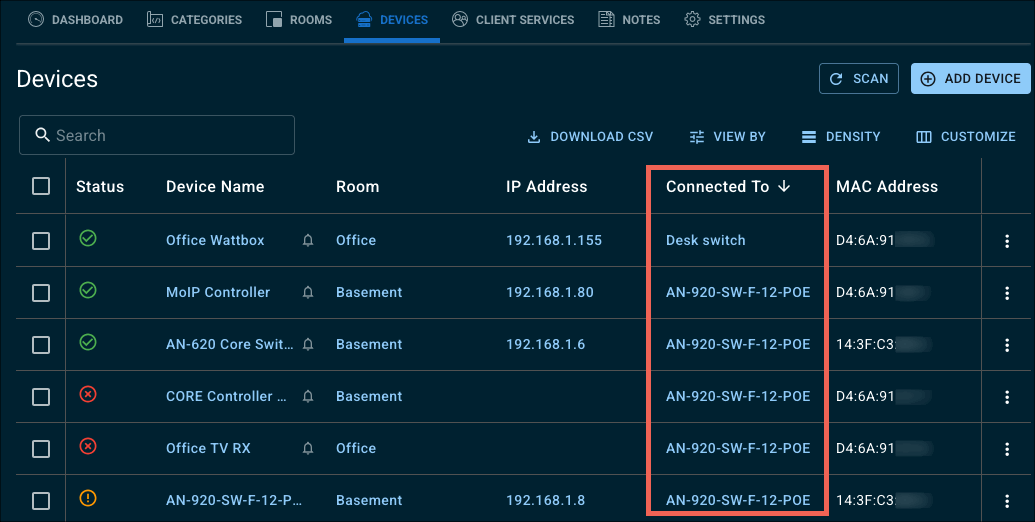The width and height of the screenshot is (1035, 522).
Task: Open the Customize columns panel
Action: click(x=966, y=137)
